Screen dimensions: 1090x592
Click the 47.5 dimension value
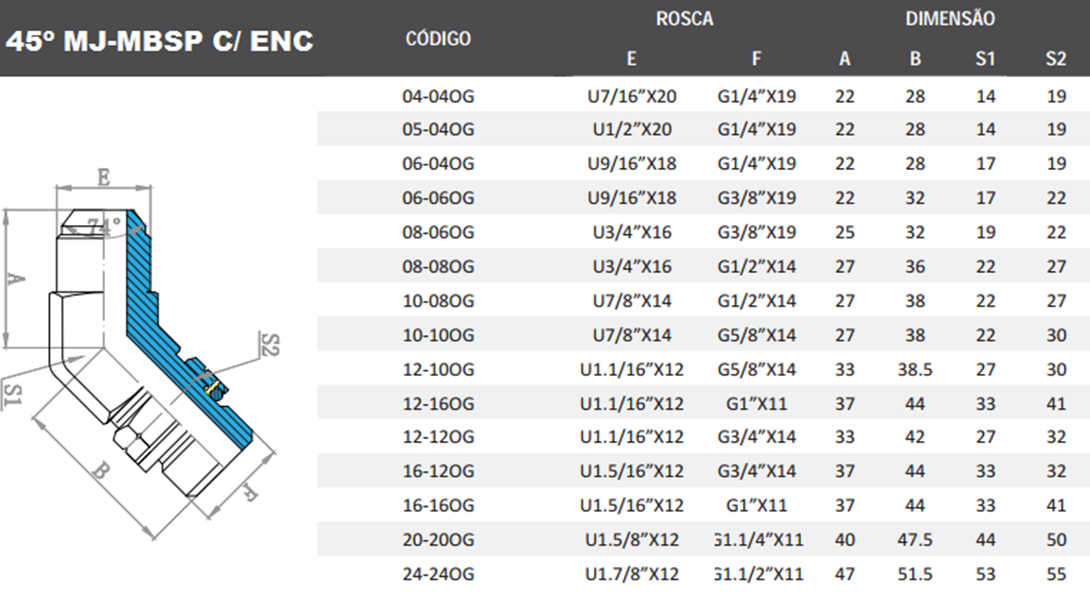click(x=915, y=540)
